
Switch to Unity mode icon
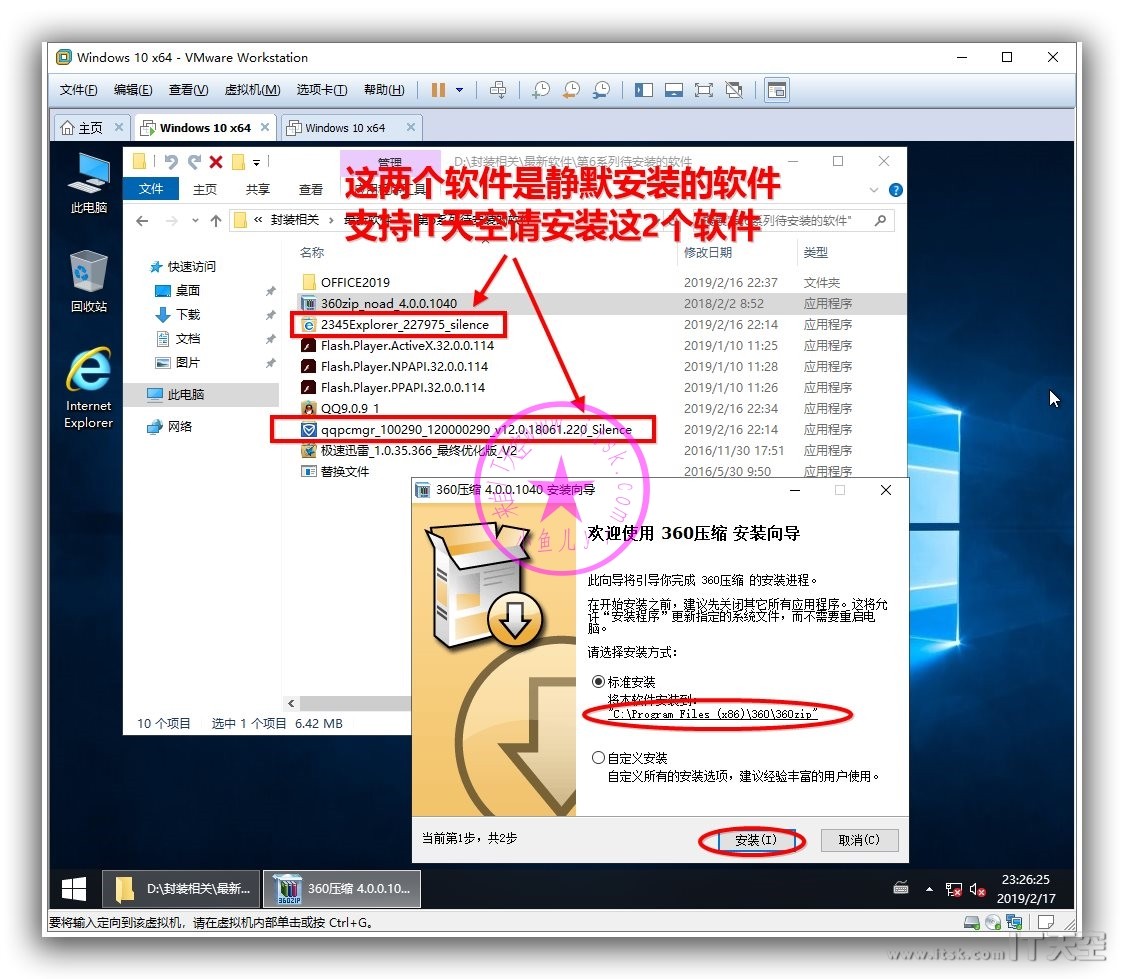tap(734, 90)
